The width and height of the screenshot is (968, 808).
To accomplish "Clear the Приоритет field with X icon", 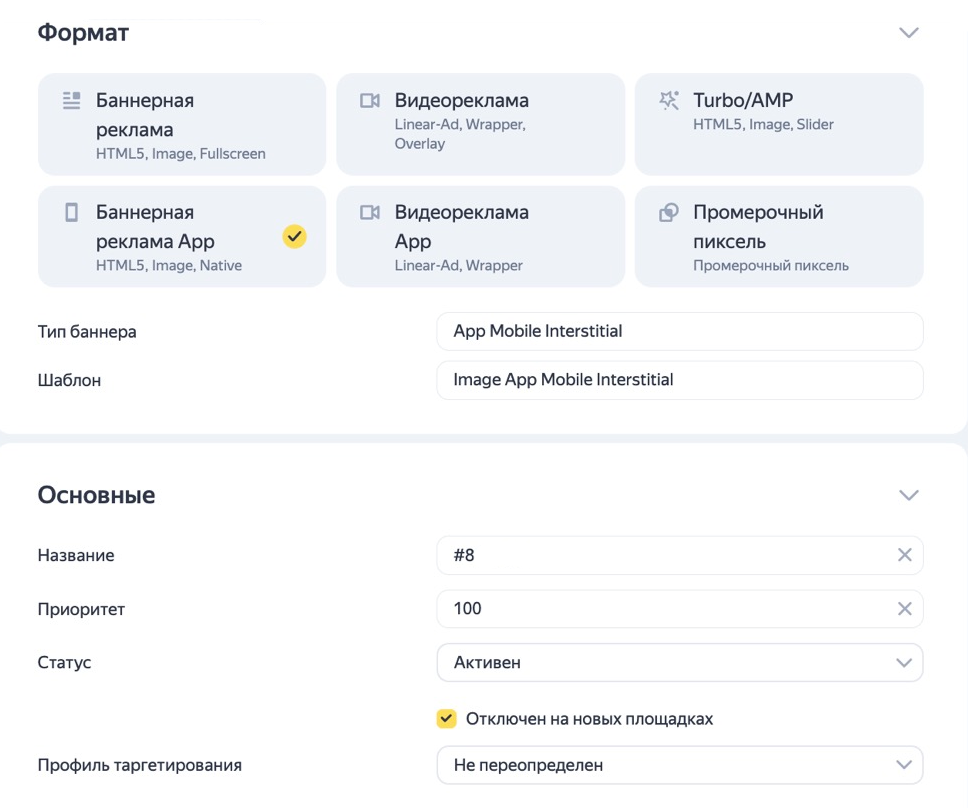I will click(904, 609).
